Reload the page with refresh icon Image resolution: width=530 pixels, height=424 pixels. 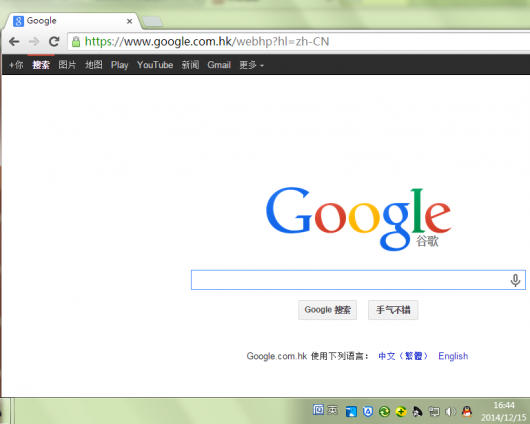pos(54,42)
